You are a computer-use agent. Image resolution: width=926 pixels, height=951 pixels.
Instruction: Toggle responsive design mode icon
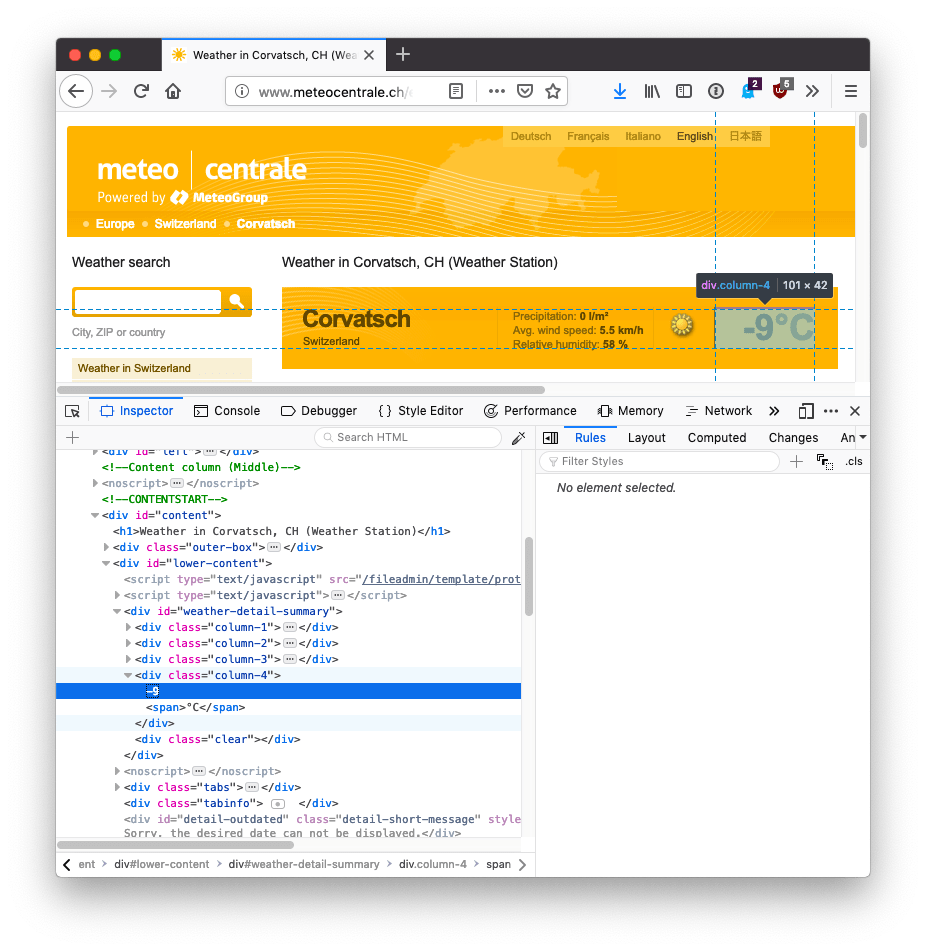806,411
